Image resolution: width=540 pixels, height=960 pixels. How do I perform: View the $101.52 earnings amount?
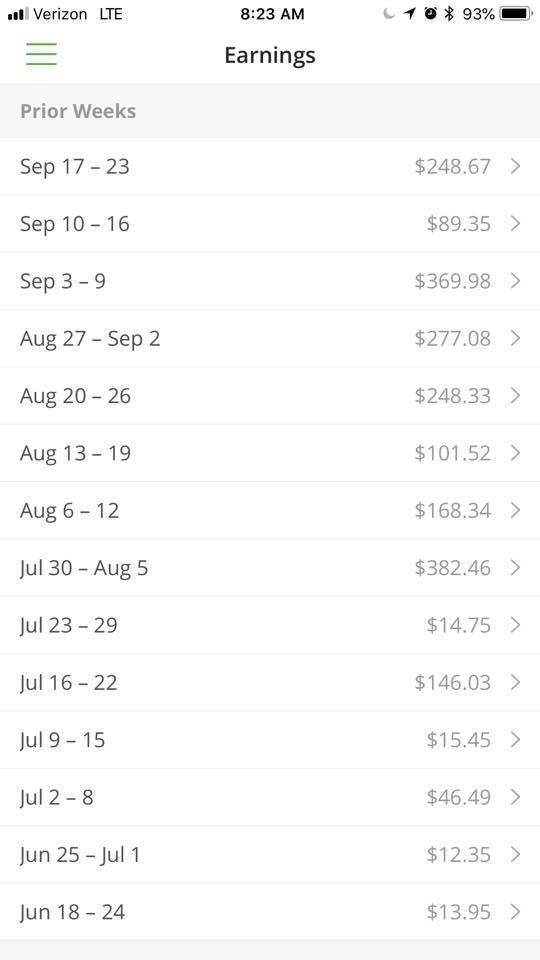(x=452, y=453)
